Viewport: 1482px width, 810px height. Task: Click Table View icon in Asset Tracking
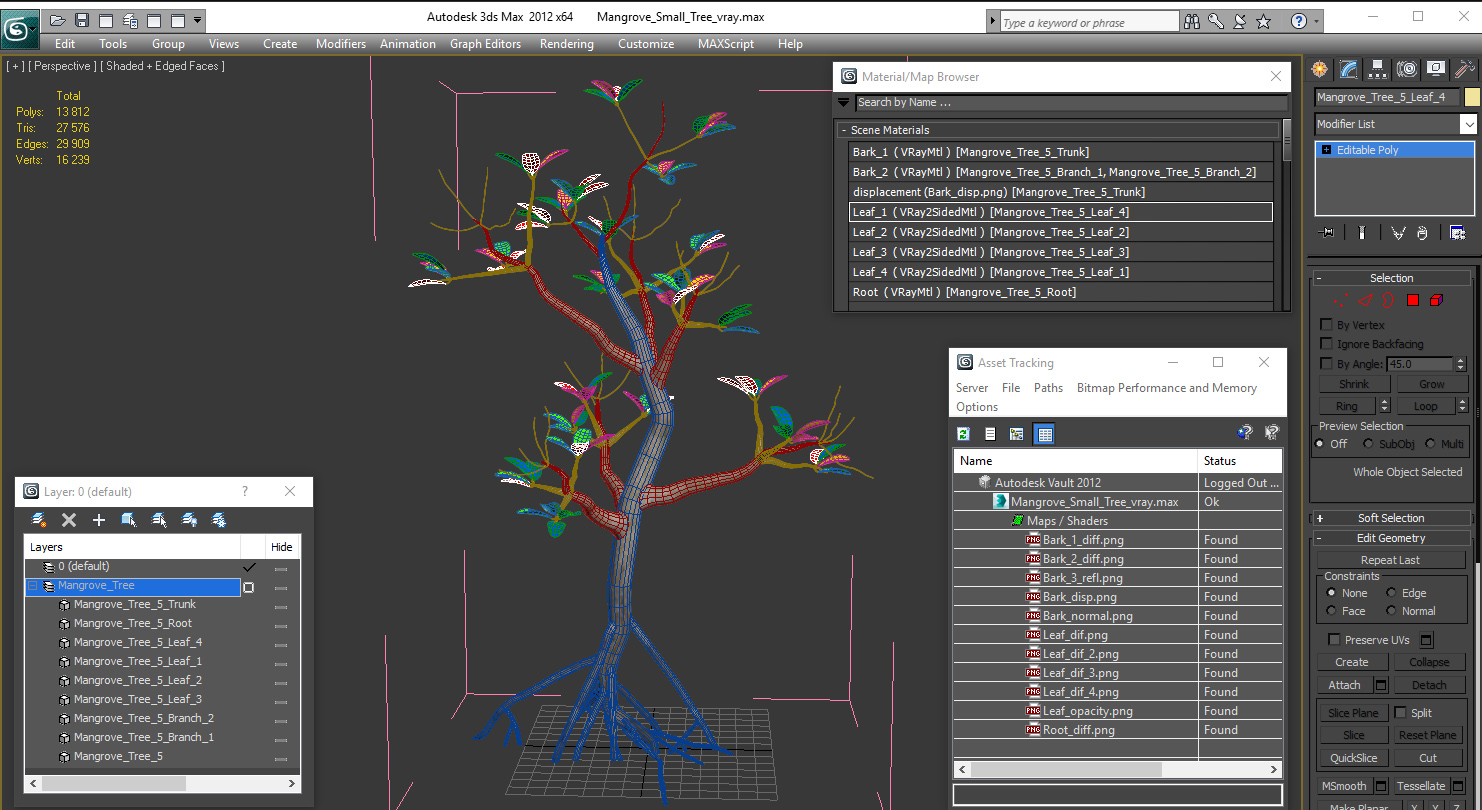point(1045,434)
